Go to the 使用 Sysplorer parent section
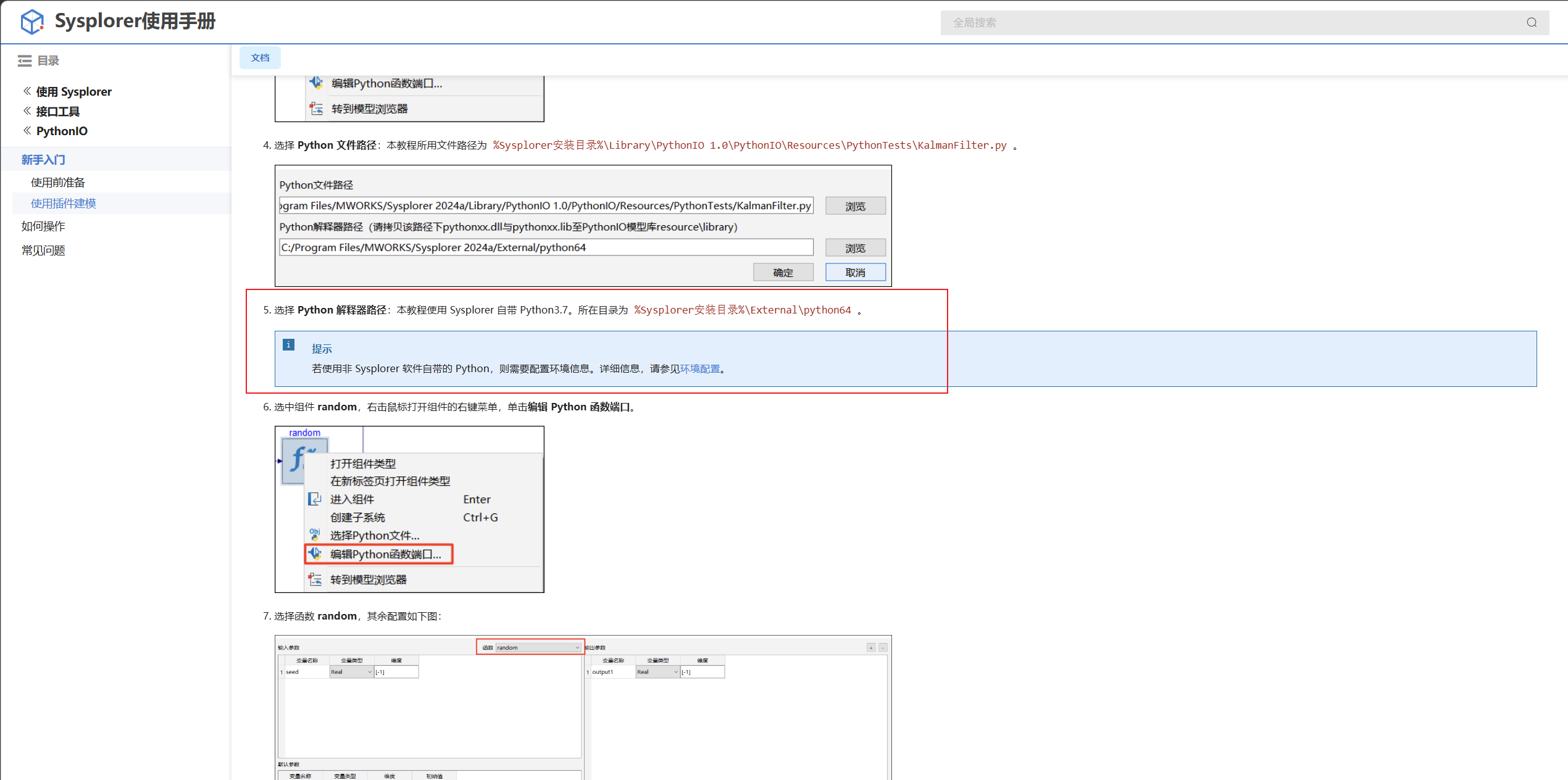1568x780 pixels. [x=74, y=91]
